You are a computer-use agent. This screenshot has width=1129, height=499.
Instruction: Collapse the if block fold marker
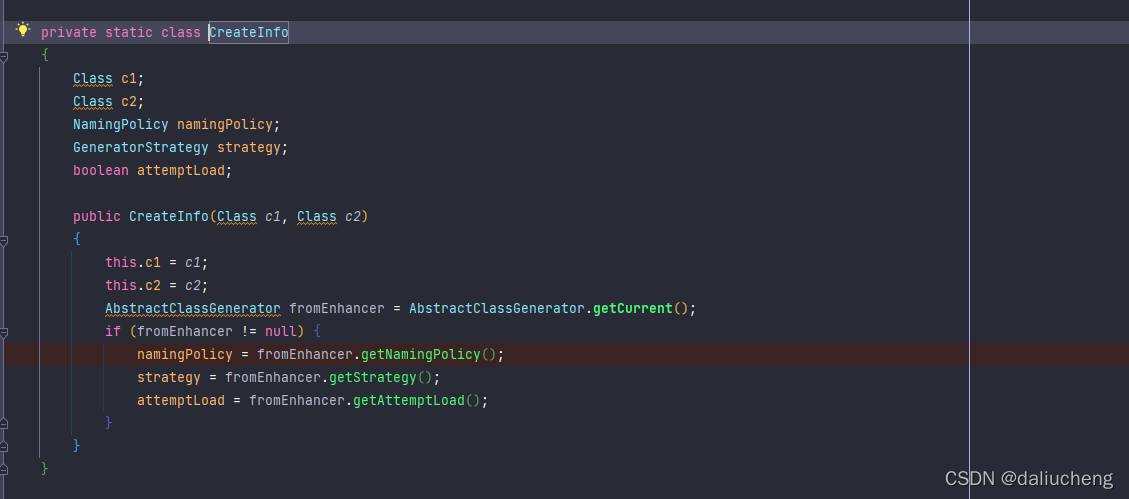[x=4, y=332]
